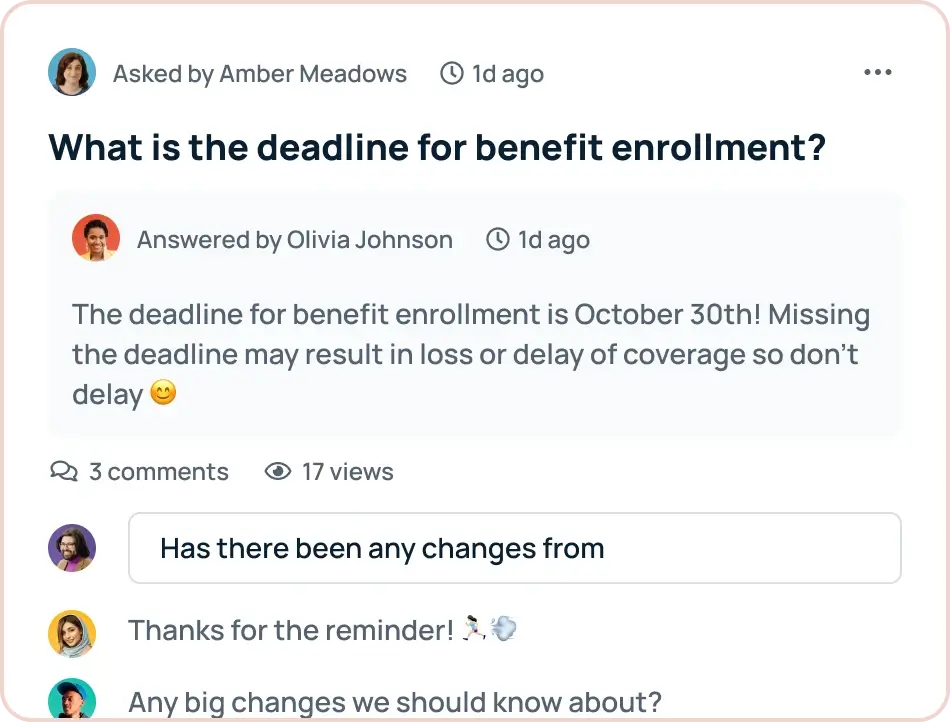Click the answer text about October 30th deadline
This screenshot has width=950, height=722.
[x=470, y=354]
